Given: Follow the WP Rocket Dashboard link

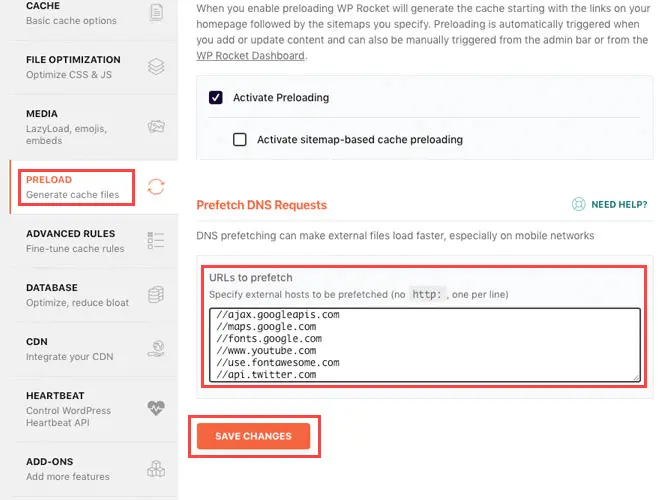Looking at the screenshot, I should click(250, 56).
